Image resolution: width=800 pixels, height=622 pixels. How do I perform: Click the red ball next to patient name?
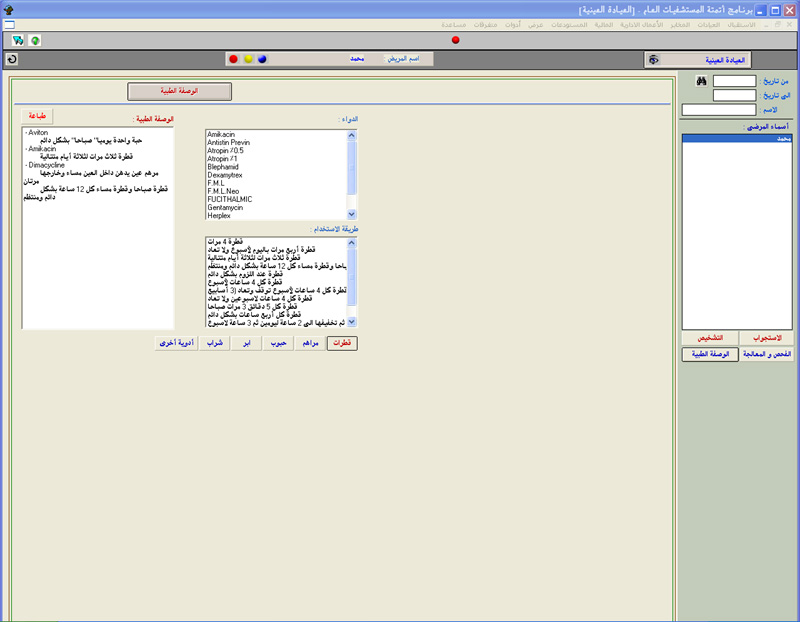click(x=234, y=59)
